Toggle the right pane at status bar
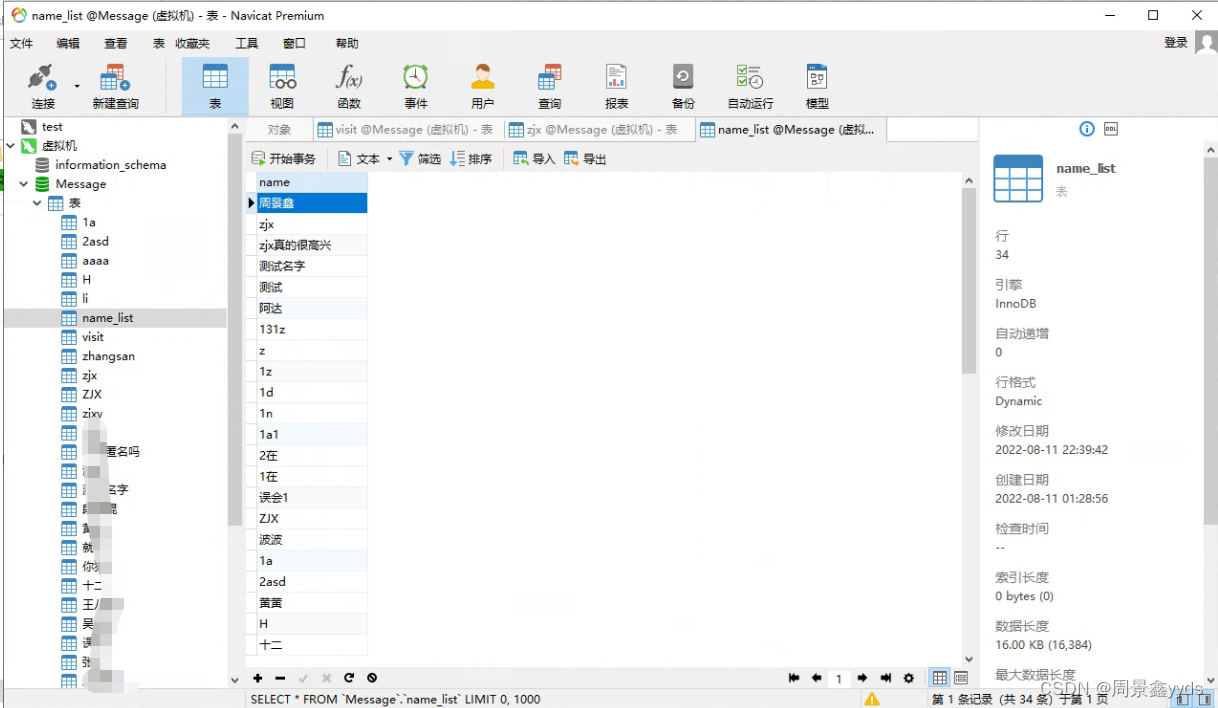1218x708 pixels. tap(1205, 699)
